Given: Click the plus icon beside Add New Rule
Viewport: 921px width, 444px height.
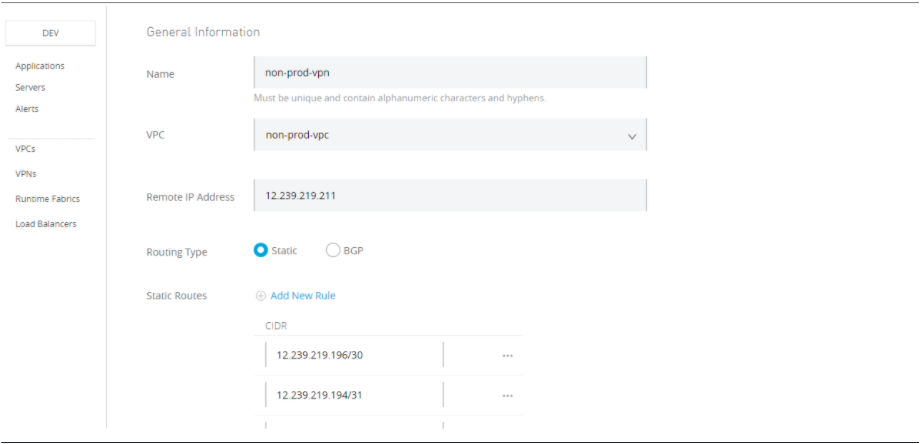Looking at the screenshot, I should click(261, 296).
